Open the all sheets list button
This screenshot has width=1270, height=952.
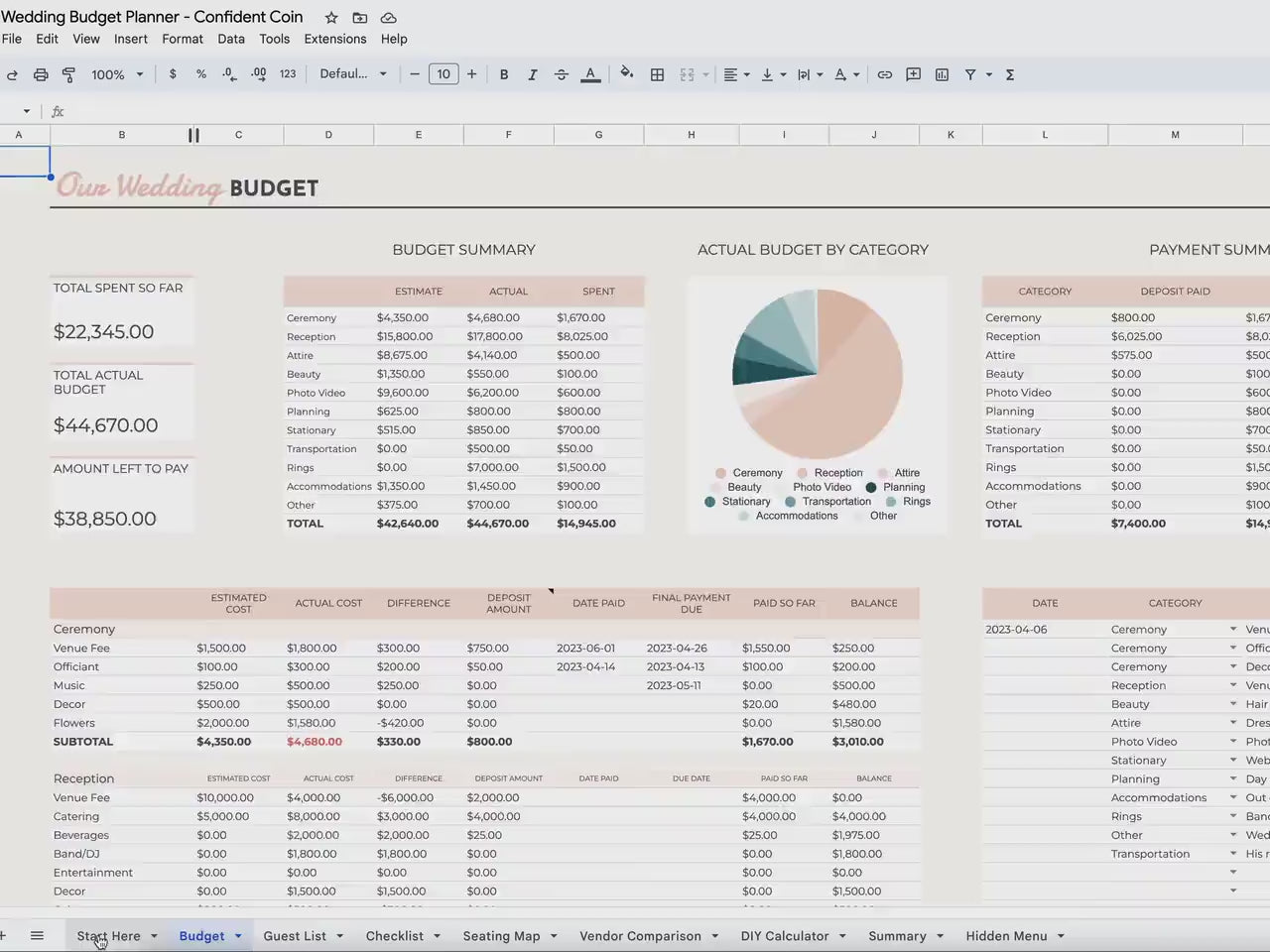(37, 935)
